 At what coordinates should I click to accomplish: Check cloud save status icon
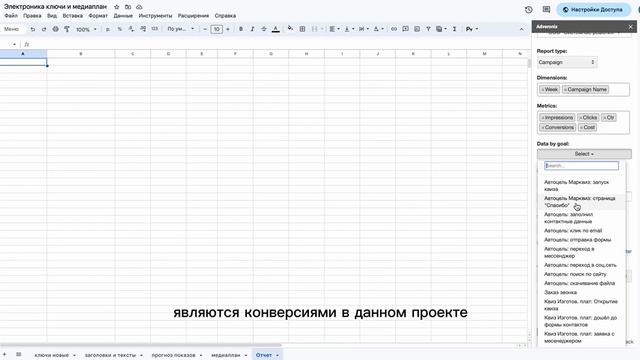139,7
